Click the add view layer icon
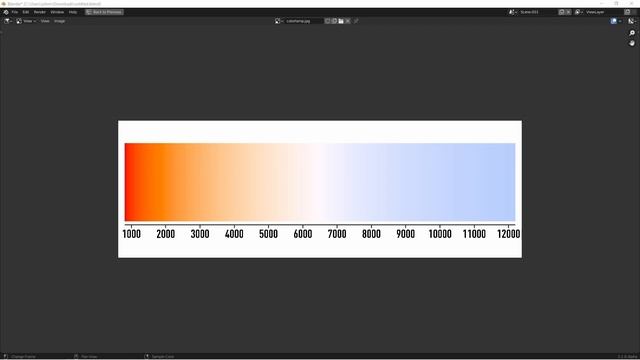Screen dimensions: 640x360 pyautogui.click(x=628, y=12)
